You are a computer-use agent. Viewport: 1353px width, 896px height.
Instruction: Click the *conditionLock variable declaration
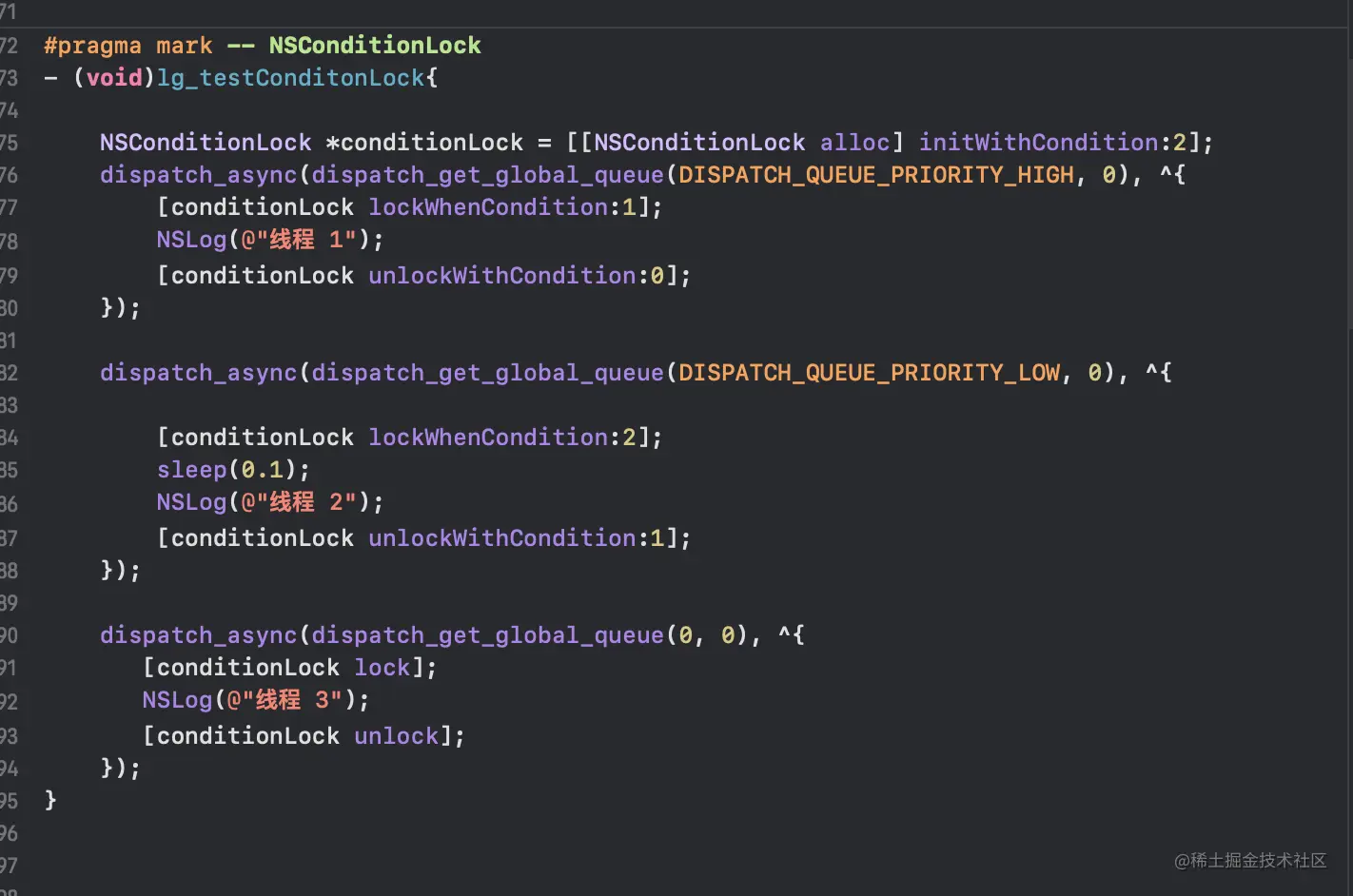(424, 143)
